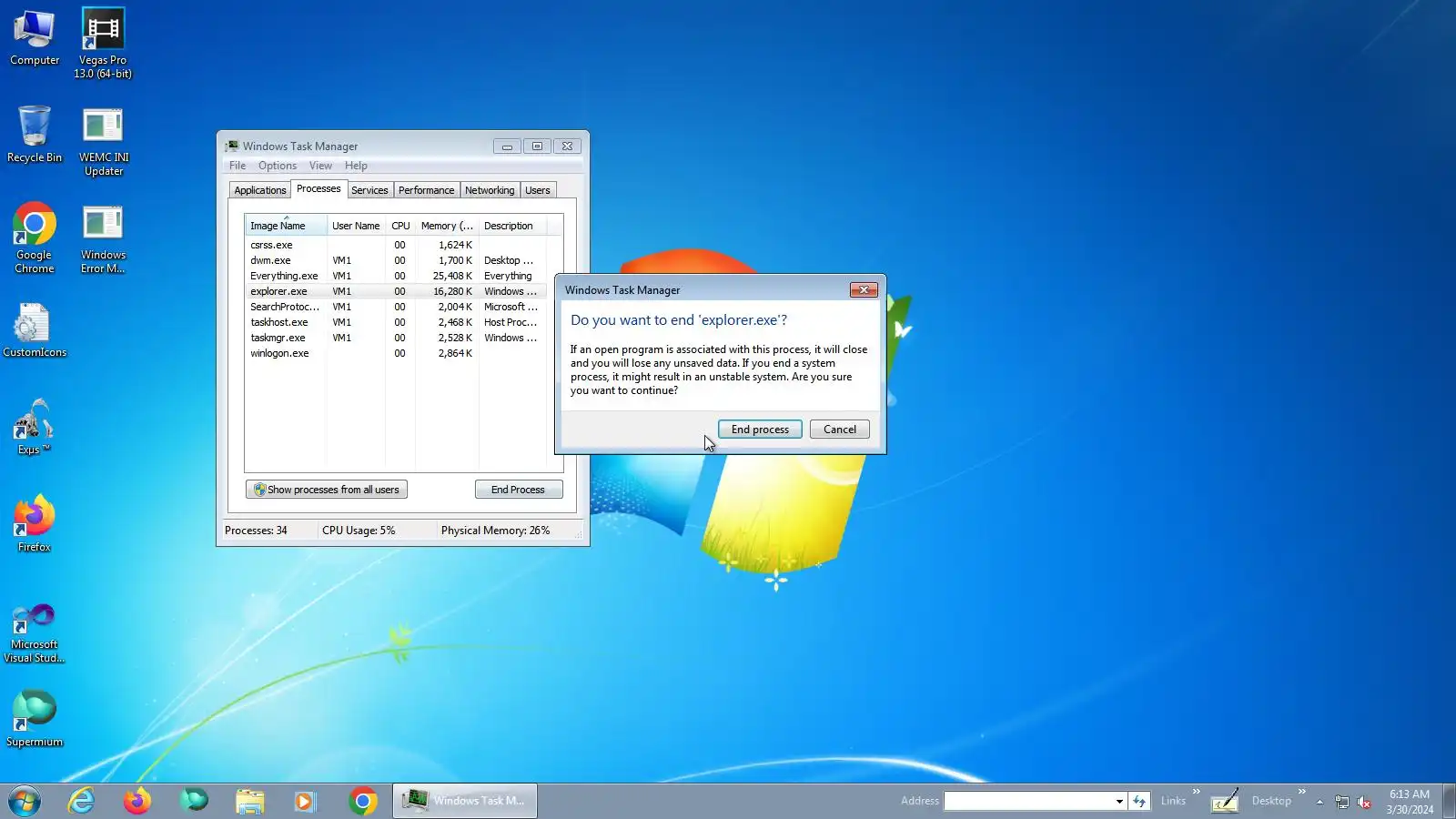
Task: Open the Options menu in Task Manager
Action: [x=278, y=166]
